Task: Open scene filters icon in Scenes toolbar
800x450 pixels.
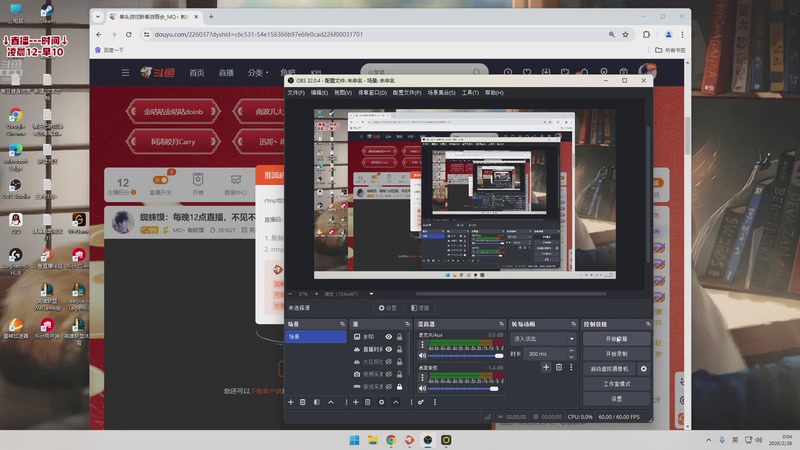Action: click(x=316, y=402)
